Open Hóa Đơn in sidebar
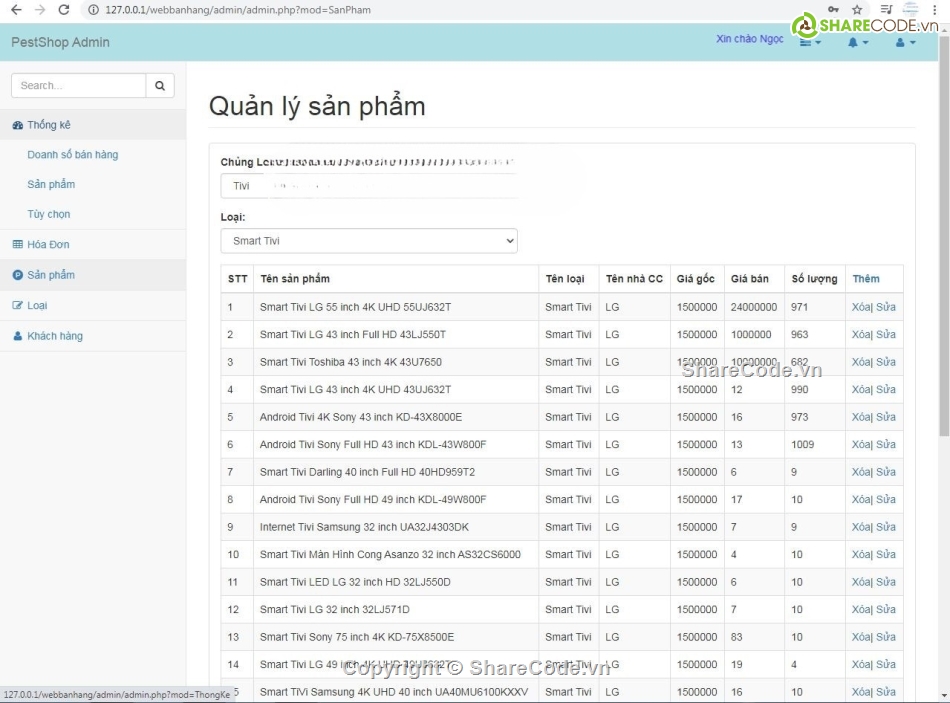Image resolution: width=950 pixels, height=703 pixels. tap(93, 244)
